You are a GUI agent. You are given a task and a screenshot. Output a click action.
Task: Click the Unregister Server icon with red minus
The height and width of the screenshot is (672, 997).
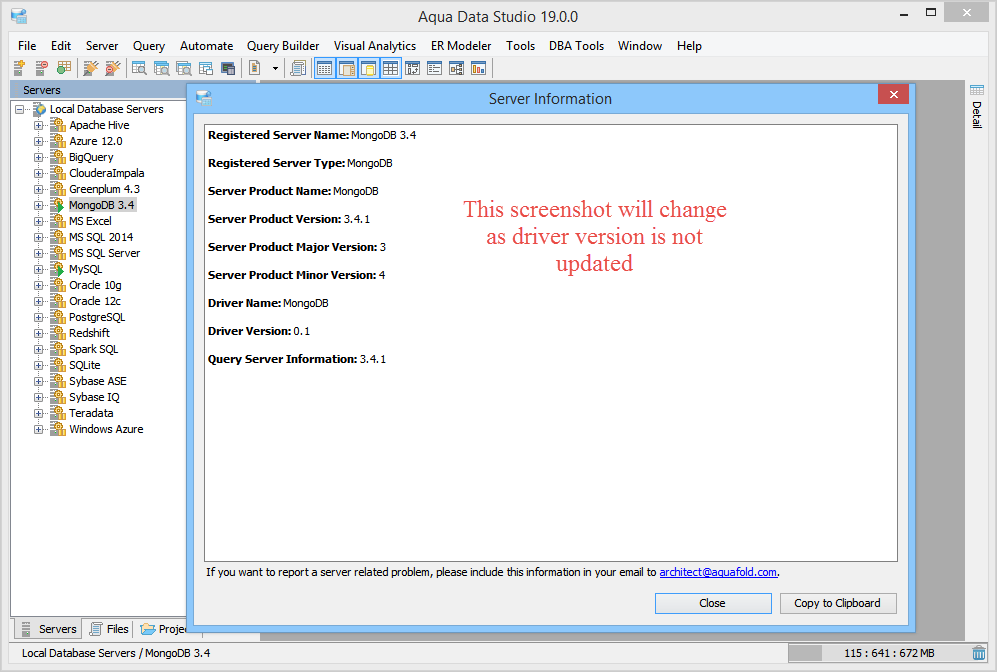click(x=41, y=68)
